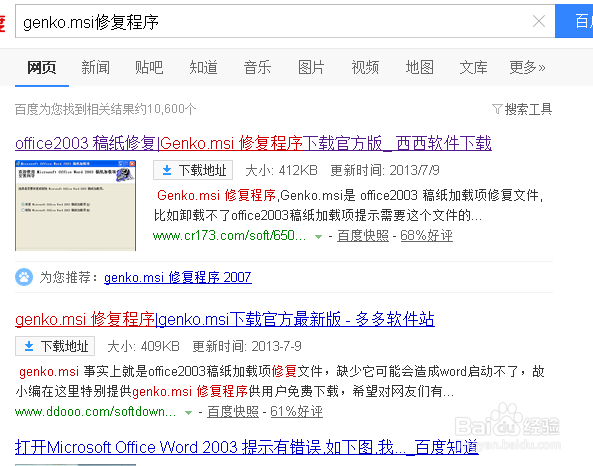
Task: Open the 音乐 tab
Action: [x=257, y=68]
